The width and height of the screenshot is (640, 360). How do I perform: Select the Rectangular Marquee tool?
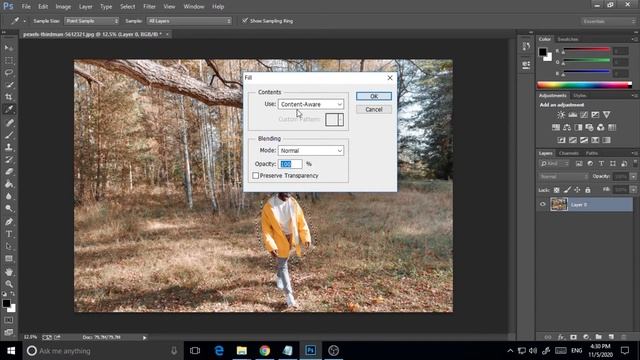9,60
